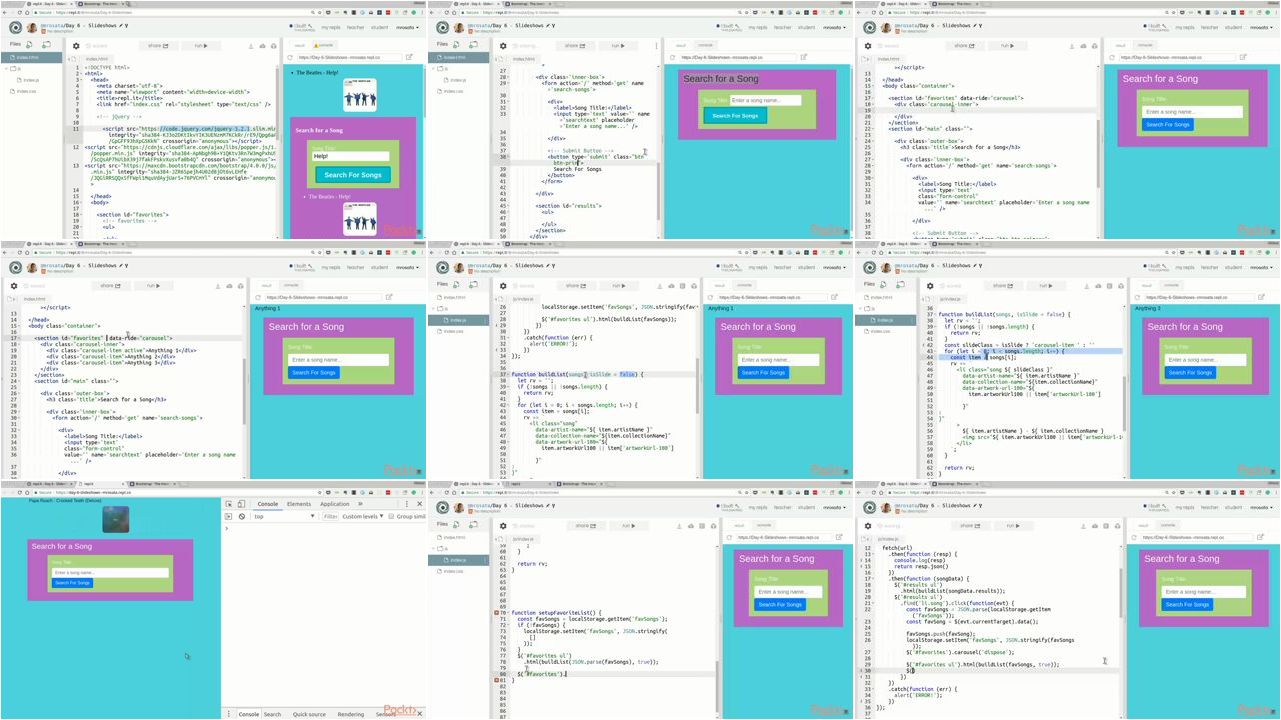1281x720 pixels.
Task: Open index.html in Beatles Help! frame files
Action: point(33,58)
